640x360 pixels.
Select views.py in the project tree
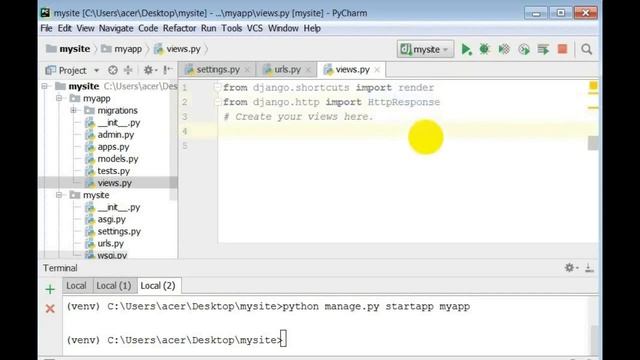pos(108,183)
